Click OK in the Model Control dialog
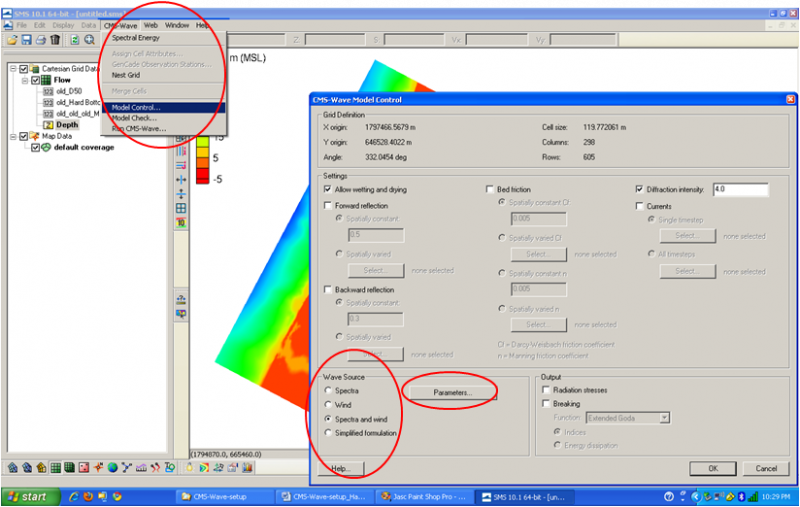 tap(713, 468)
